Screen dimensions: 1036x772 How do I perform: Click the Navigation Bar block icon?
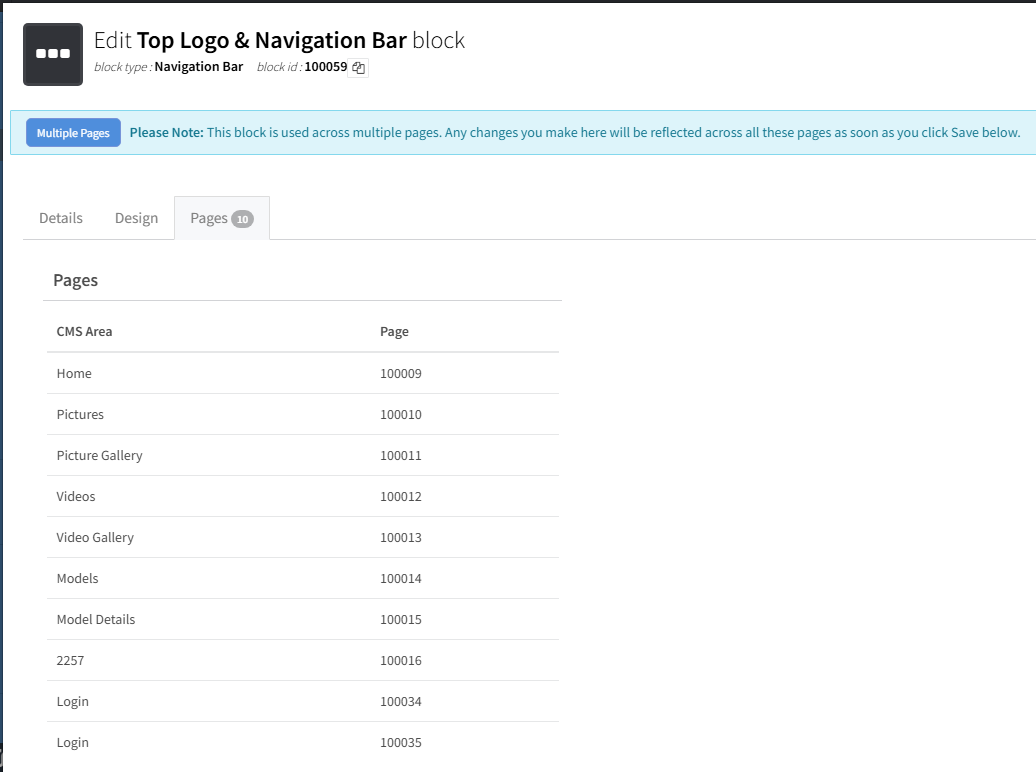point(53,54)
